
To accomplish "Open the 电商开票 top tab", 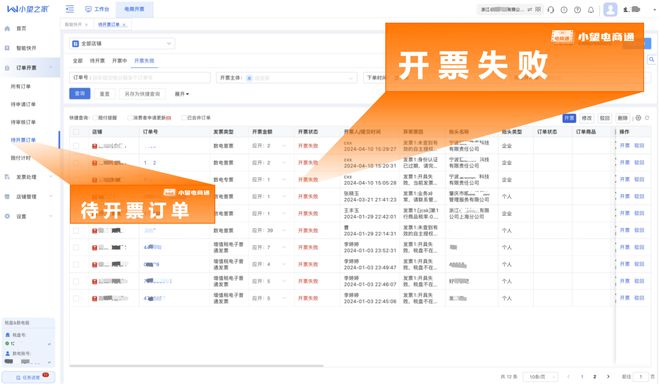I will pos(134,9).
